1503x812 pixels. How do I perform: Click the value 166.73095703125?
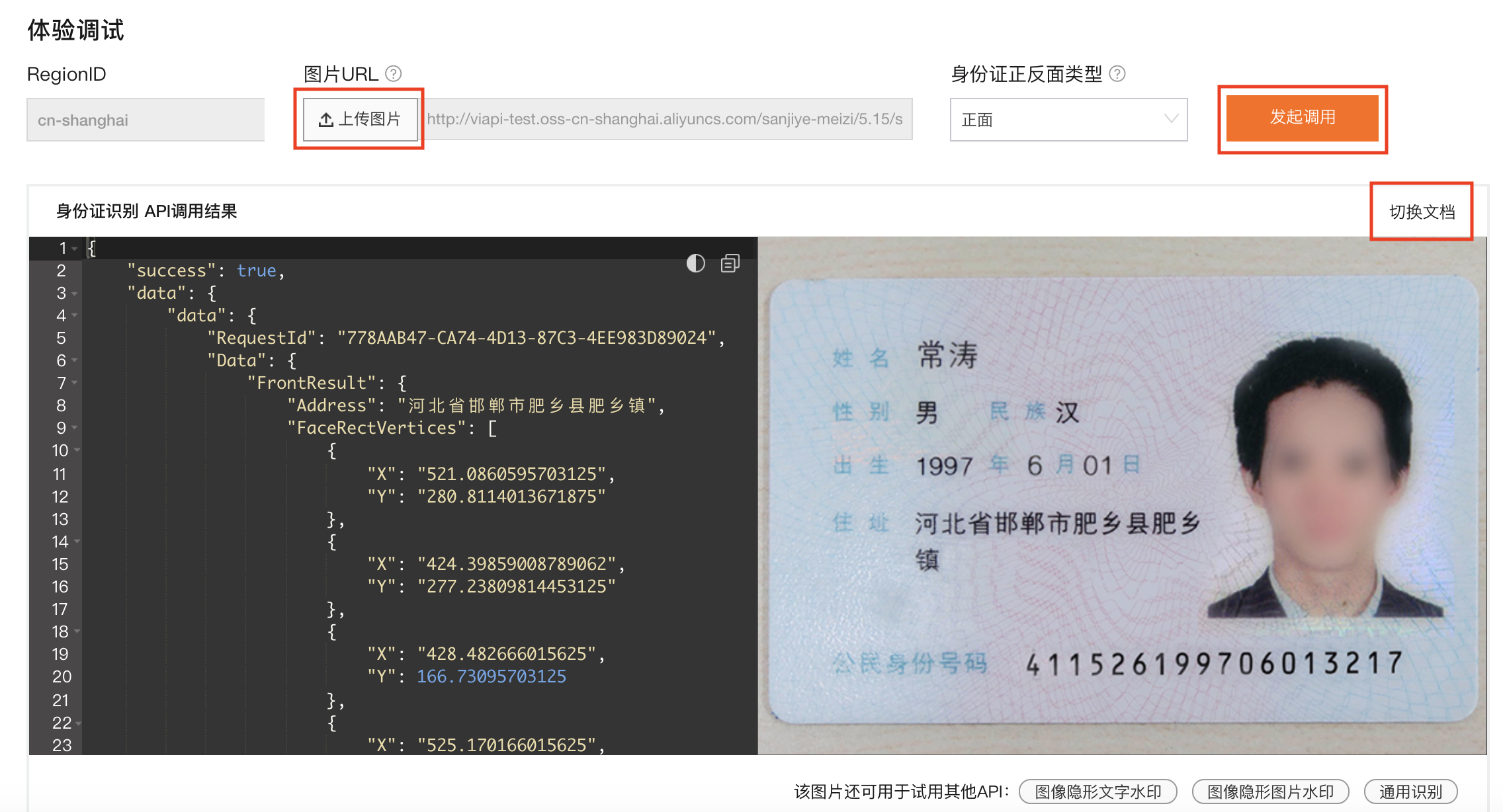click(492, 676)
